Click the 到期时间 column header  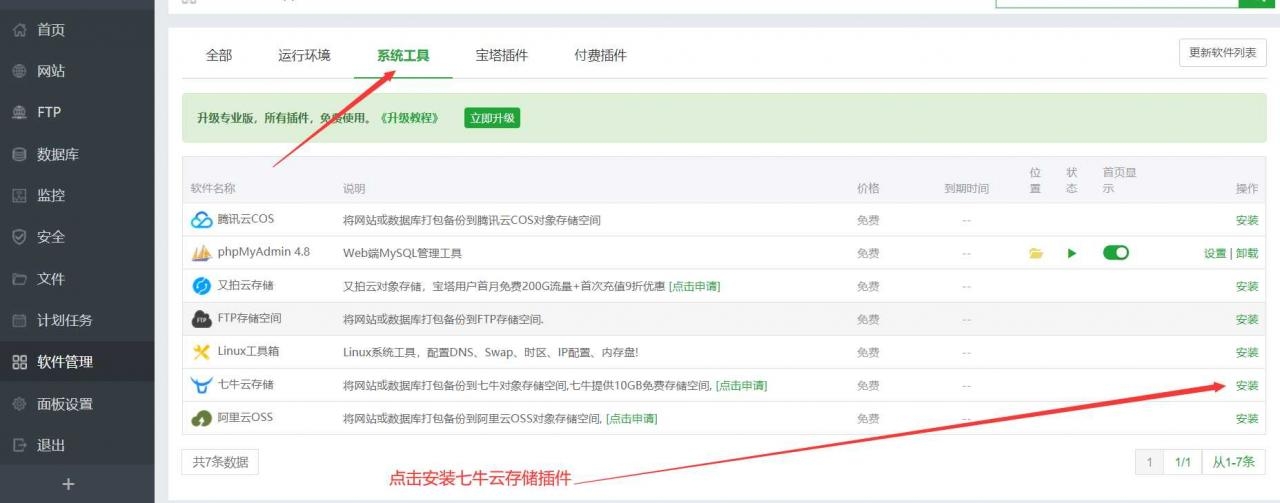point(966,188)
